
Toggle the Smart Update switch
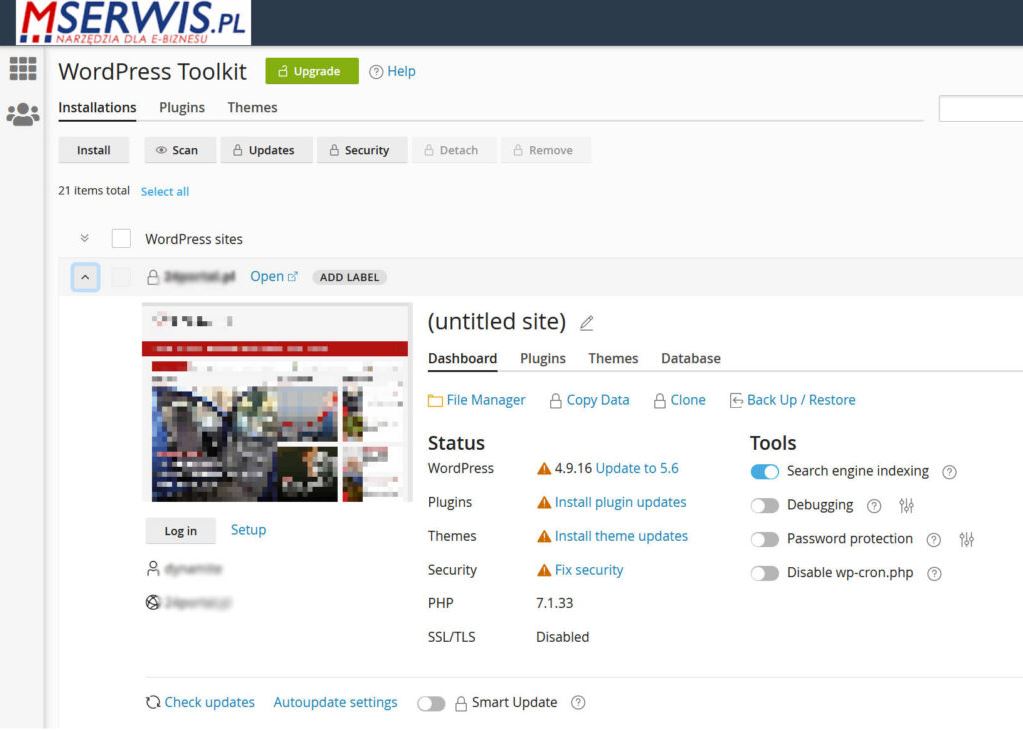[431, 704]
